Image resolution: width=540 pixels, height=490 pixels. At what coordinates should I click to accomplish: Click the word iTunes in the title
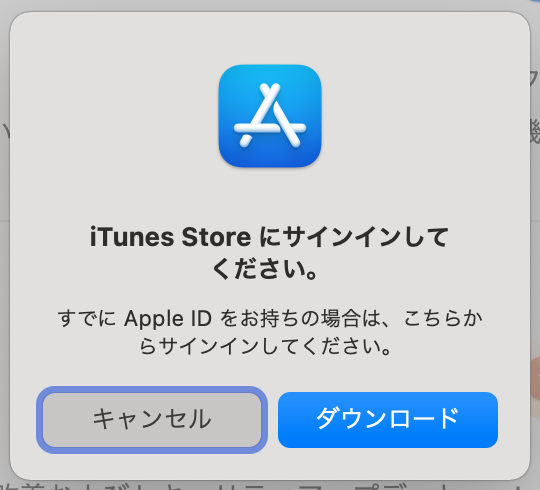point(132,237)
